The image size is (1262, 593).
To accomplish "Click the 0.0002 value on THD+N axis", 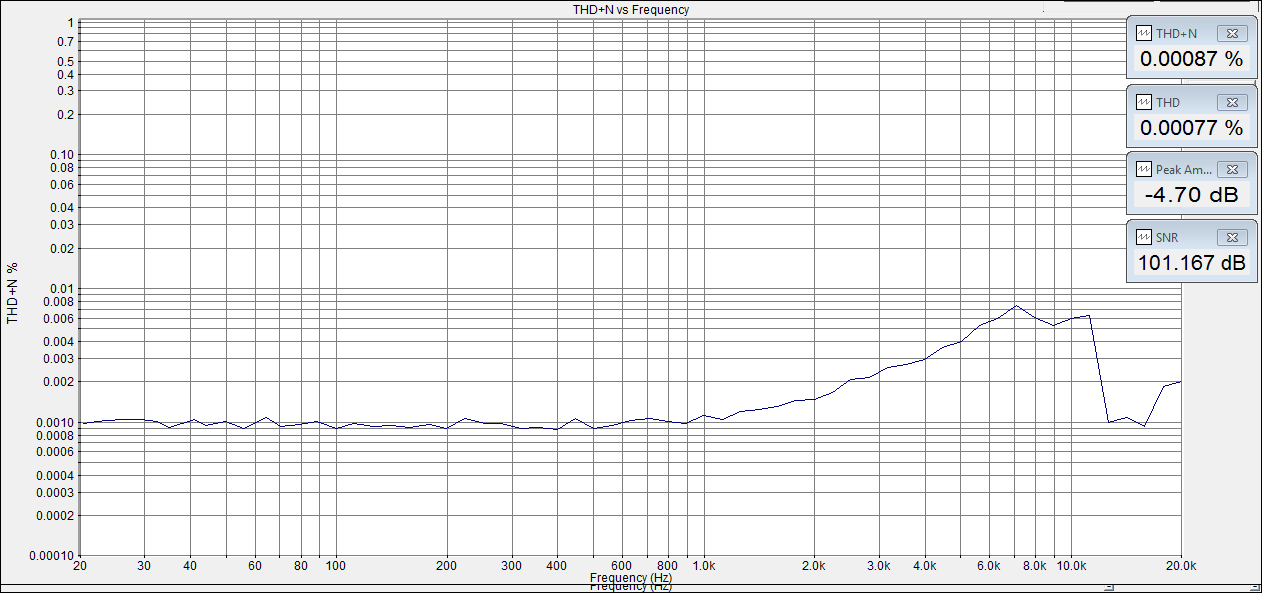I will (57, 516).
